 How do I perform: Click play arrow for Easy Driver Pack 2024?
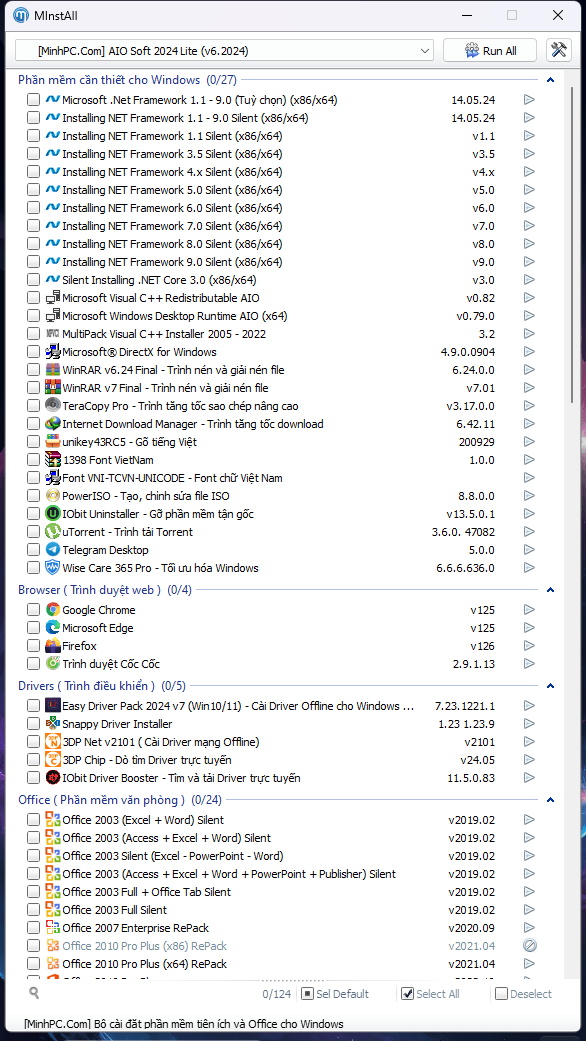[529, 706]
